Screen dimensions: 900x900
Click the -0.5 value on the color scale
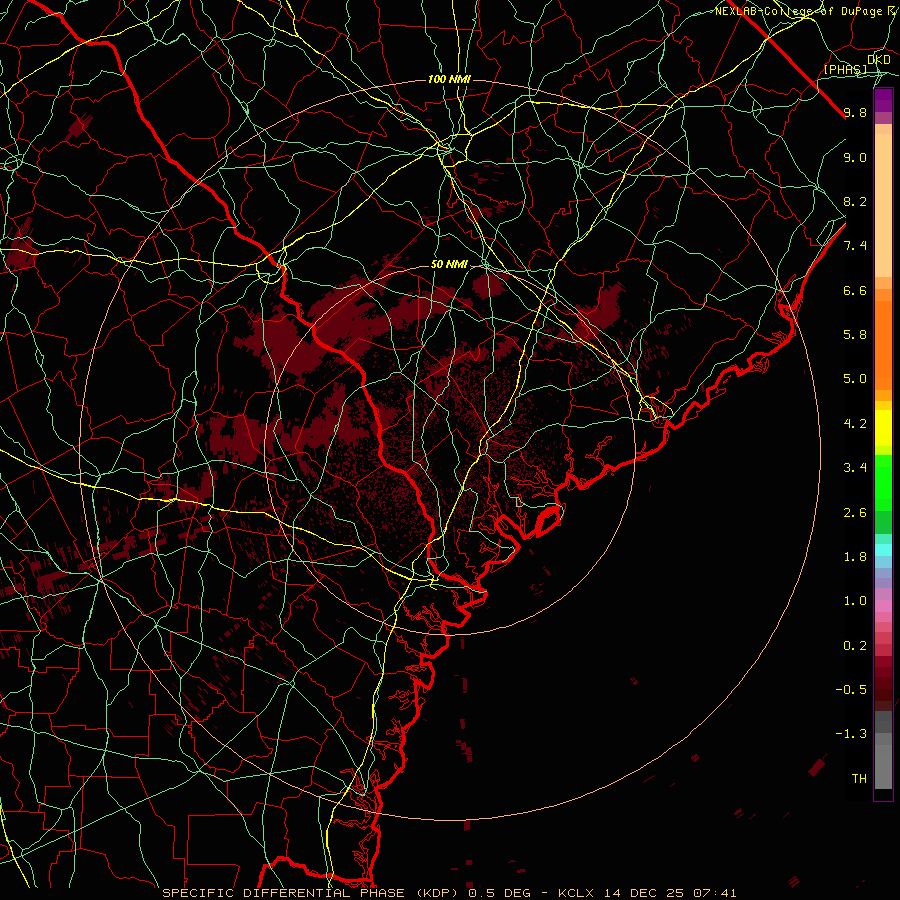tap(851, 689)
